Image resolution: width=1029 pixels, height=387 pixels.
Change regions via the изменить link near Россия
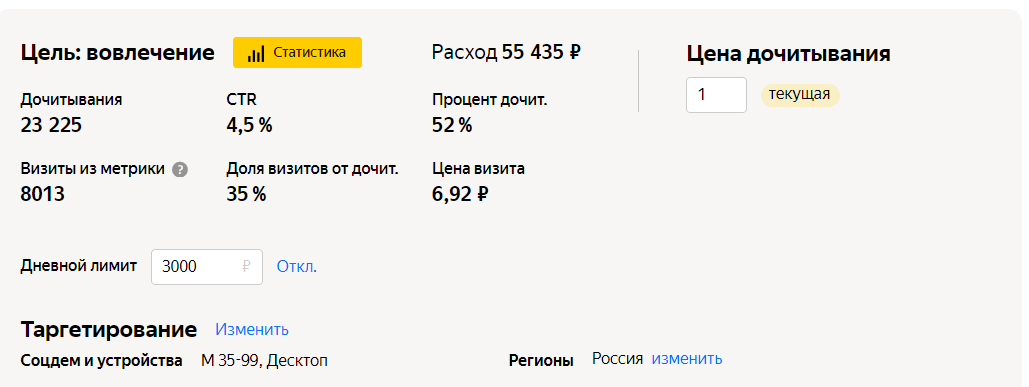(x=686, y=359)
